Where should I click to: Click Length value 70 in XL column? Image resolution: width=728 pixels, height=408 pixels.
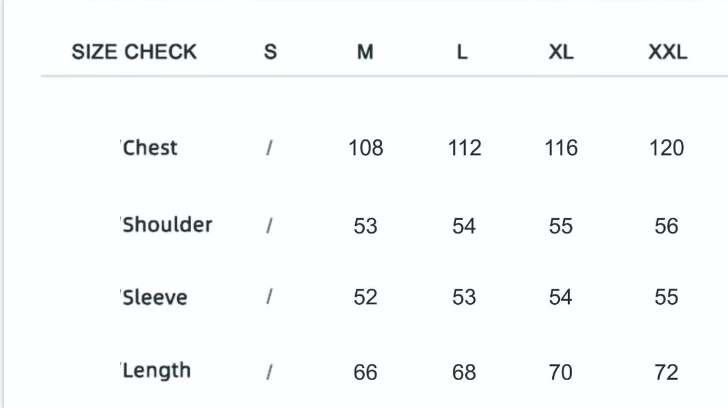561,372
